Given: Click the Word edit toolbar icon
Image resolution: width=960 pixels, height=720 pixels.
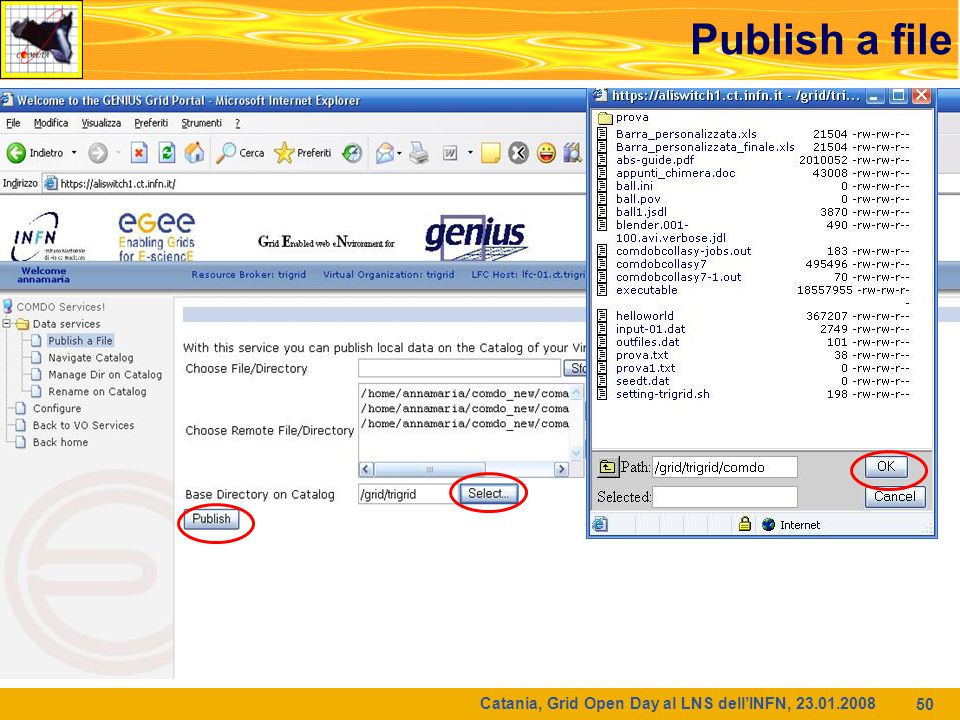Looking at the screenshot, I should pos(450,152).
